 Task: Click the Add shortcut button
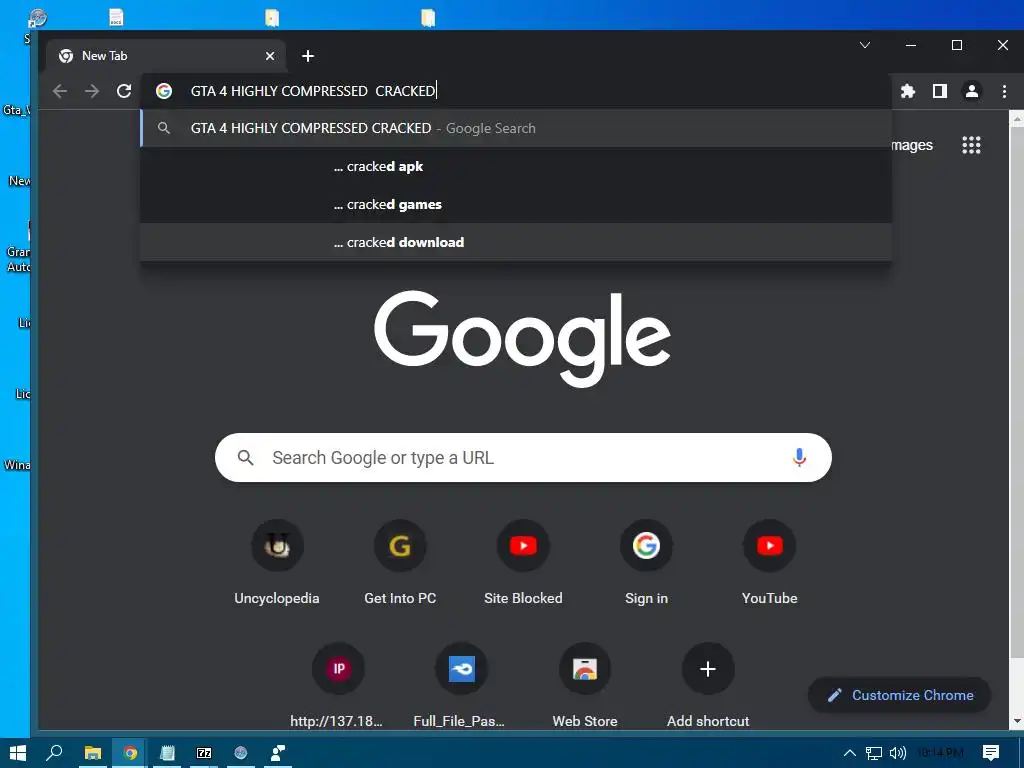(x=708, y=686)
